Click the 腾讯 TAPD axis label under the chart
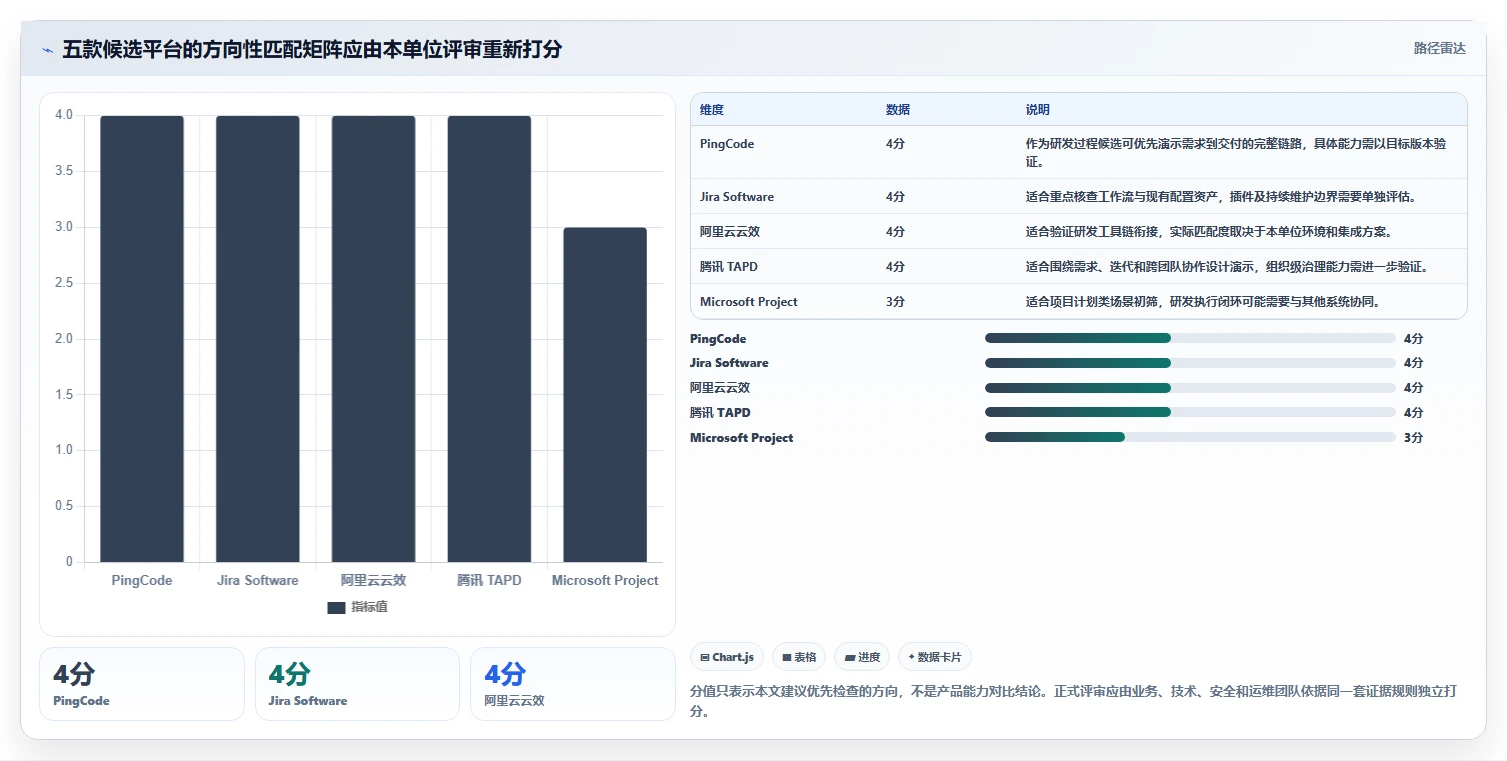1507x761 pixels. (489, 580)
